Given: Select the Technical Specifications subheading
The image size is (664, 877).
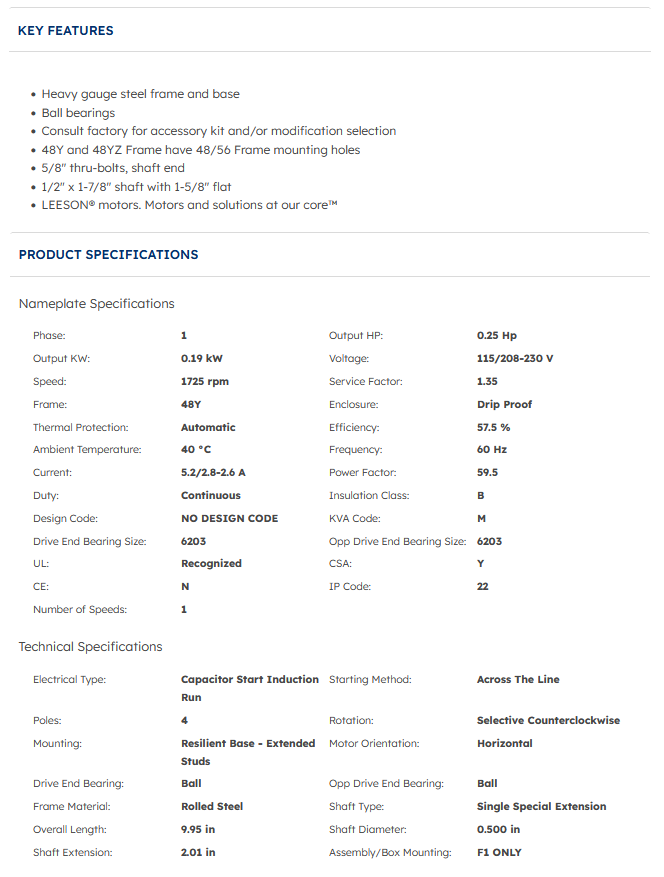Looking at the screenshot, I should click(90, 647).
